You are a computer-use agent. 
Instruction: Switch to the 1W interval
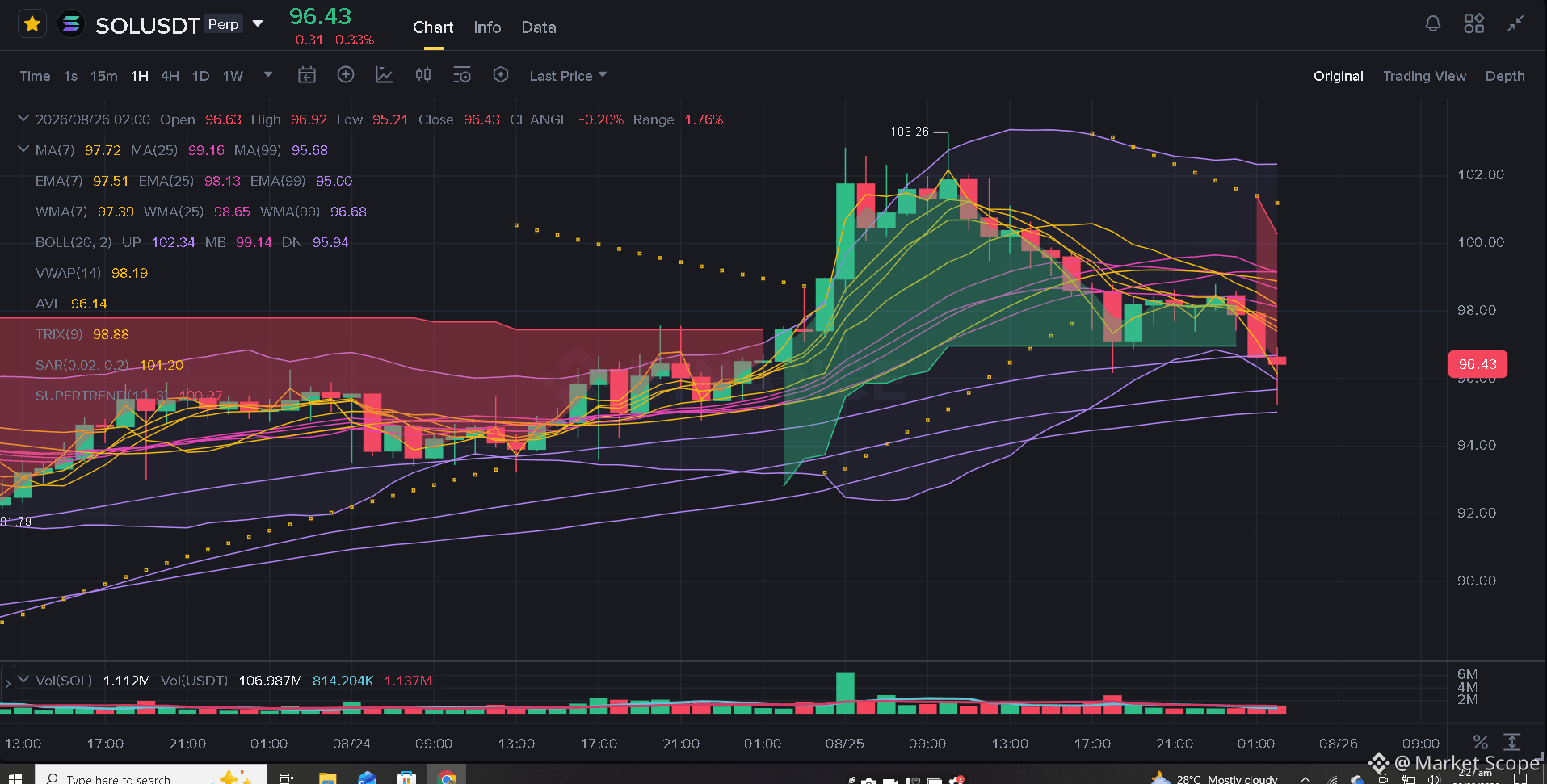233,76
